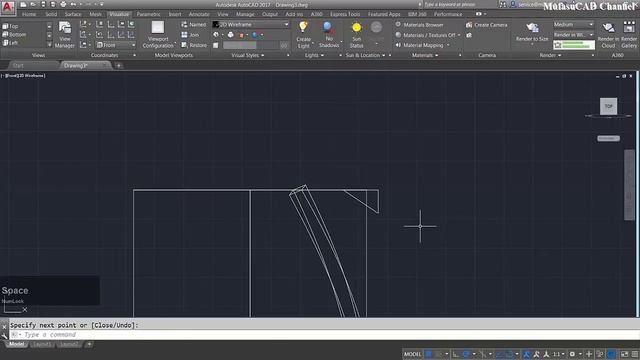Toggle grid display in status bar
The image size is (640, 360).
(x=428, y=354)
